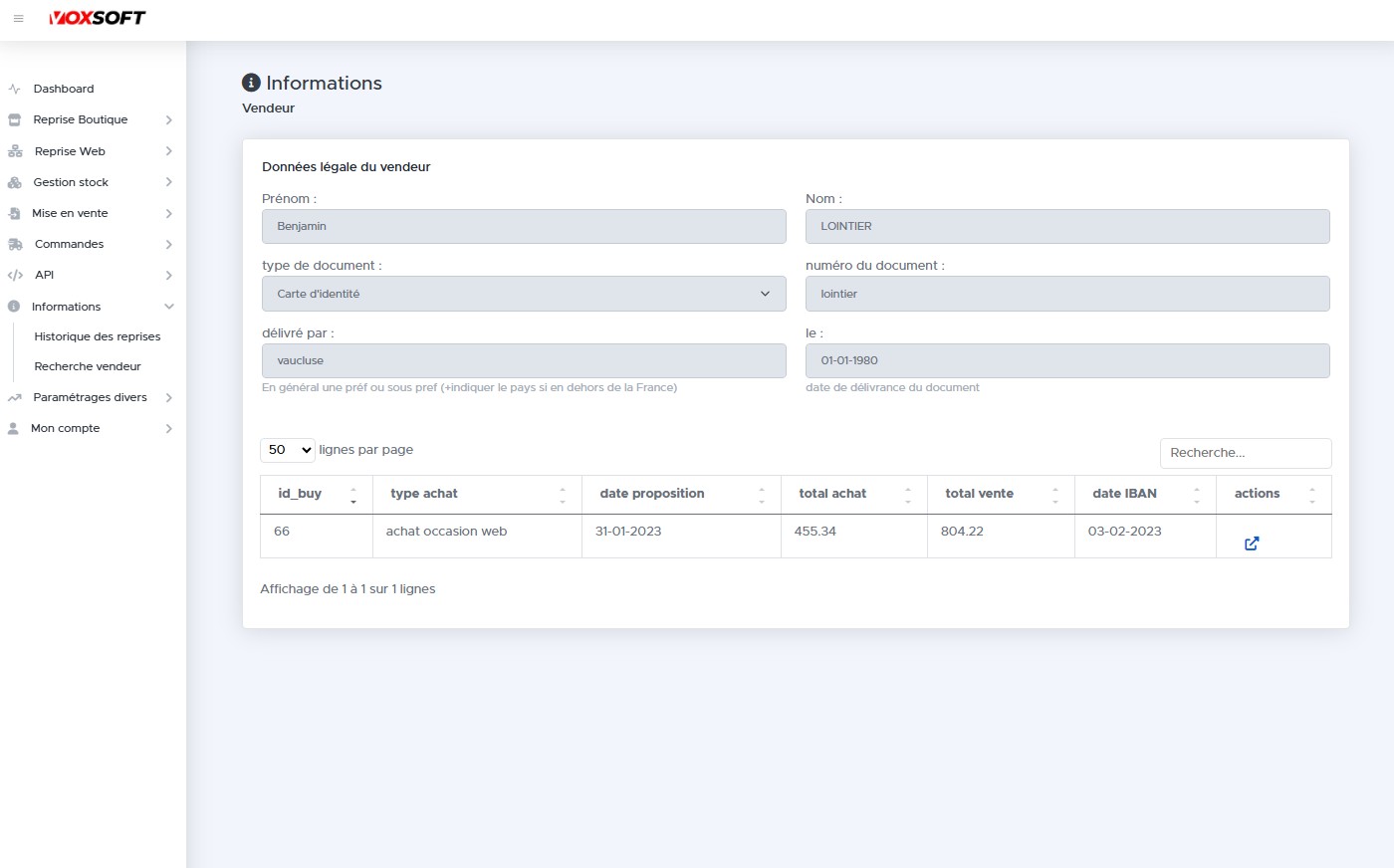Click the Reprise Boutique shop icon
The height and width of the screenshot is (868, 1394).
(14, 119)
